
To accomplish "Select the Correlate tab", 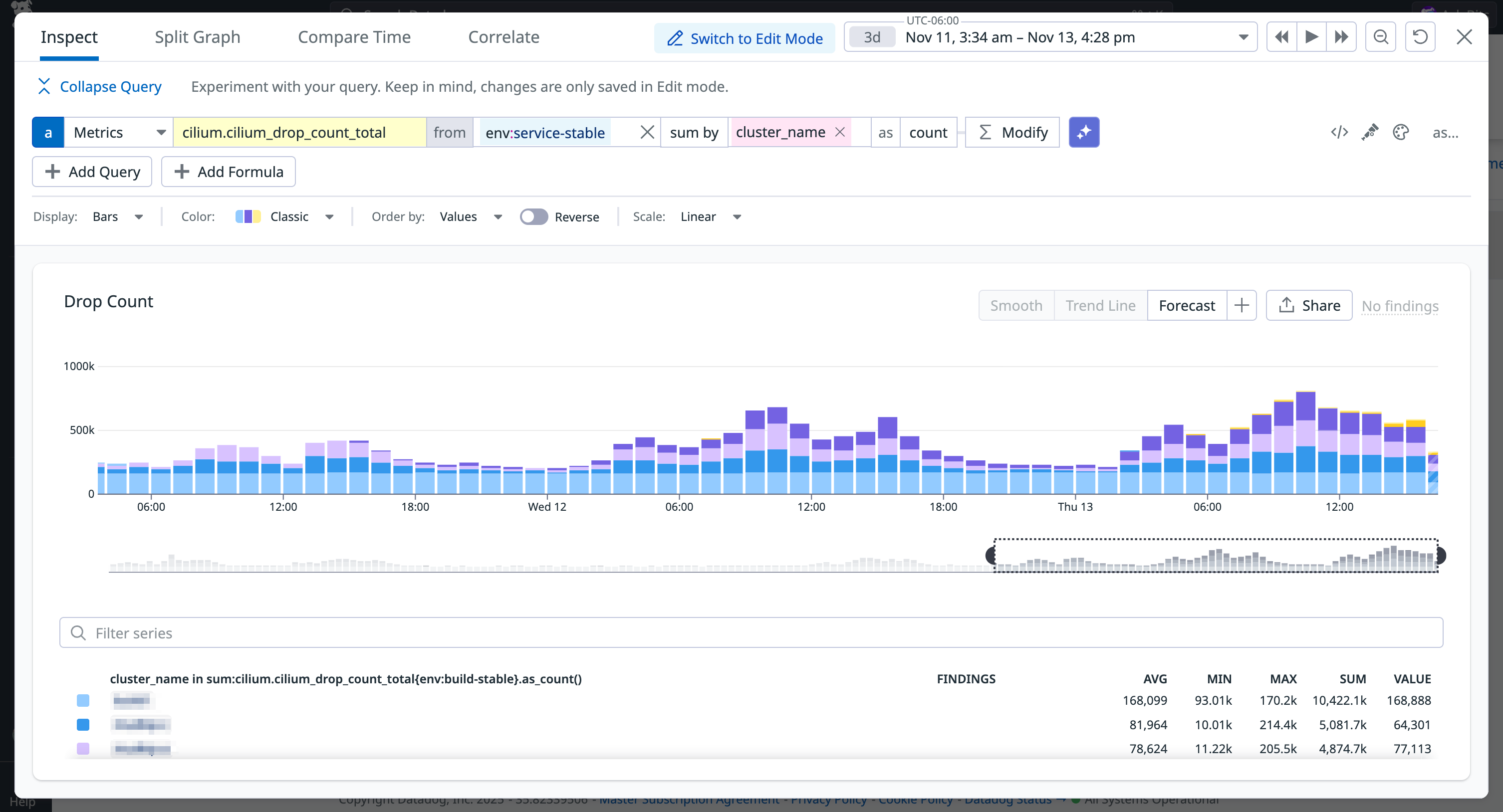I will point(503,37).
